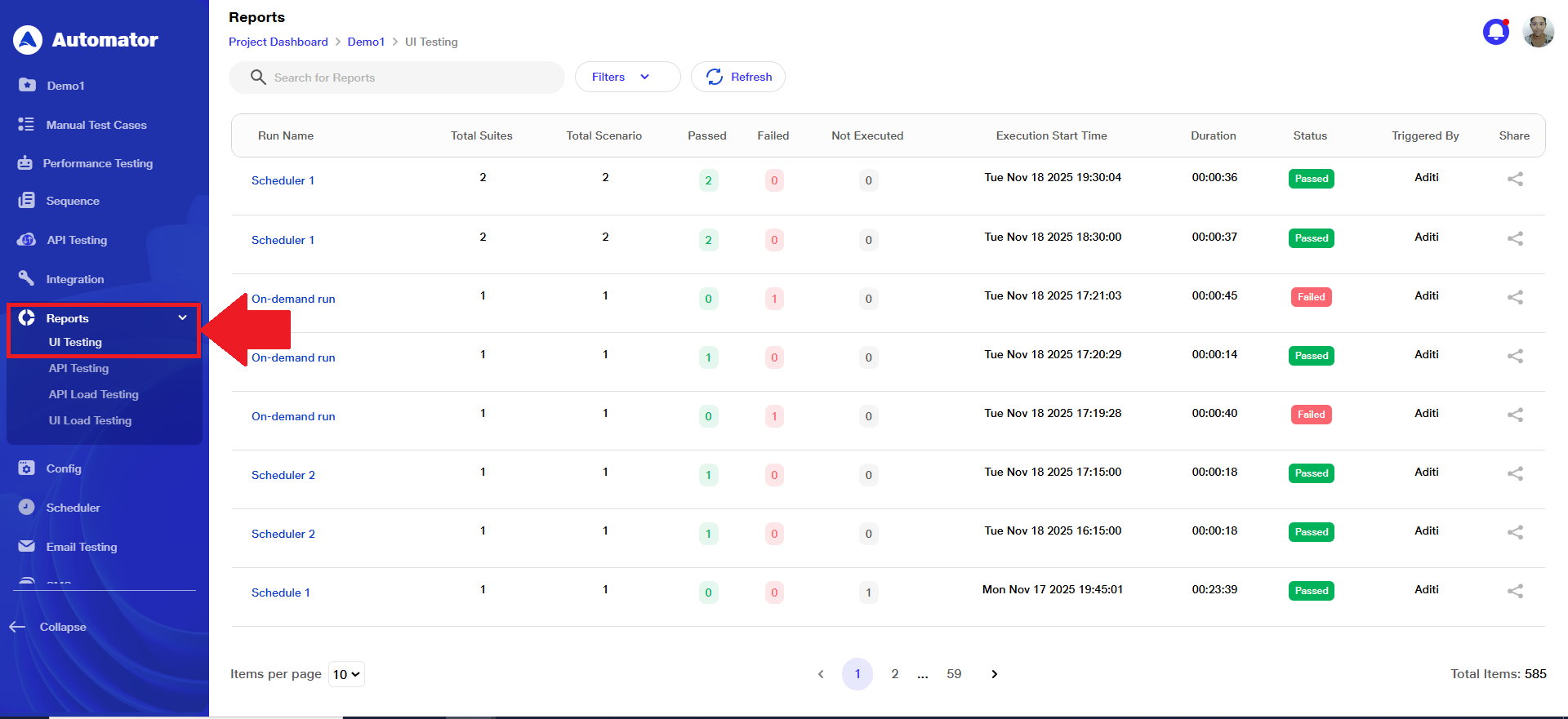
Task: Click the notification bell icon
Action: point(1495,32)
